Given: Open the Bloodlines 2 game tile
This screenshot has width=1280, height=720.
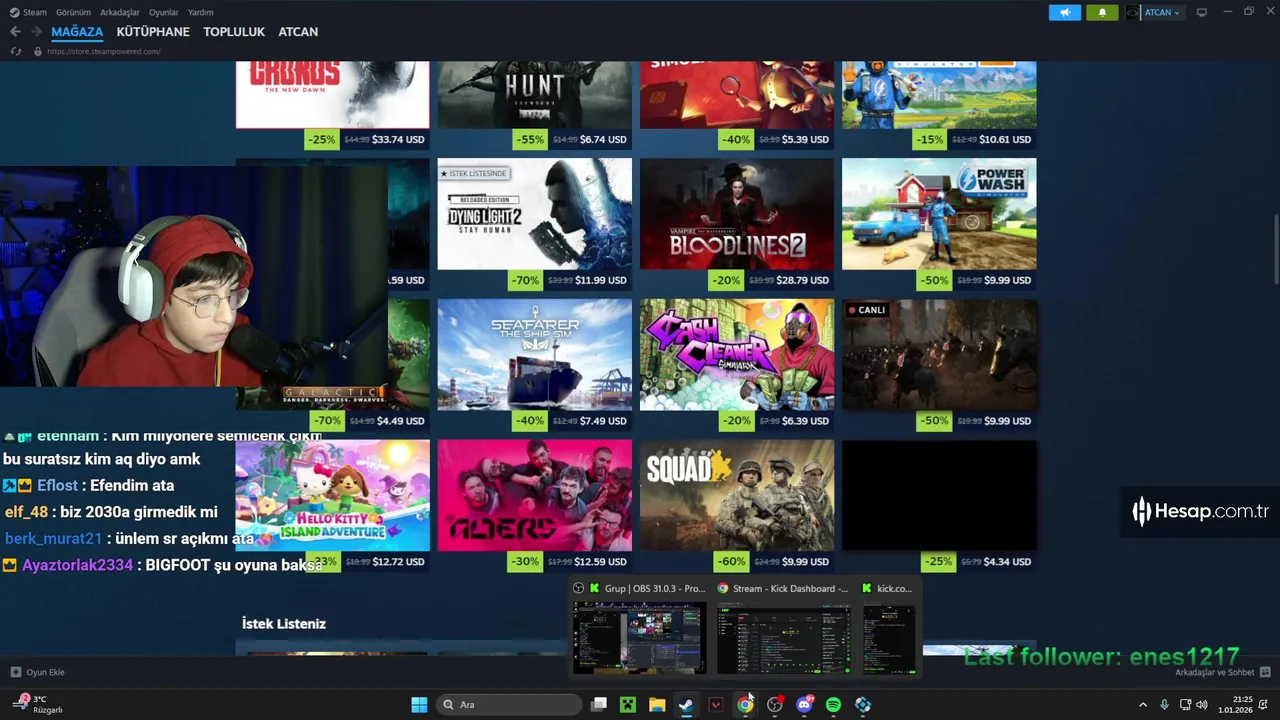Looking at the screenshot, I should click(737, 214).
